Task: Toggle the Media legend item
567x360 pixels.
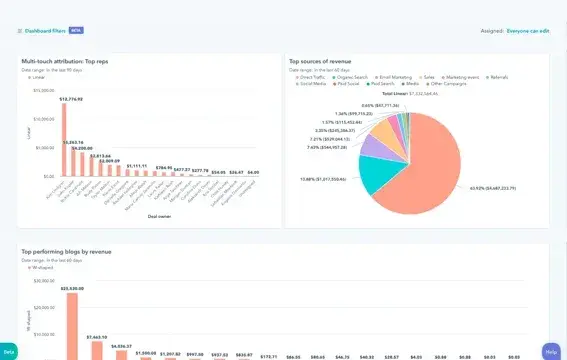Action: tap(410, 84)
